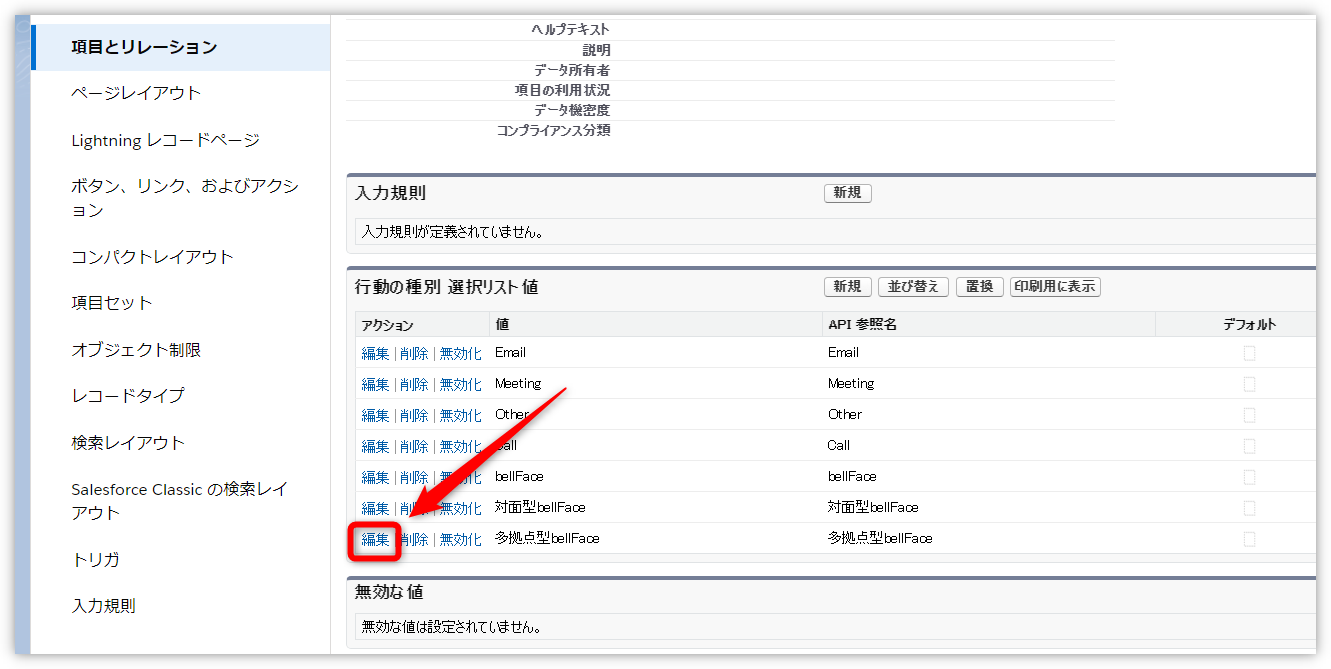The image size is (1331, 669).
Task: Click 無効化 link for Other row
Action: (x=460, y=415)
